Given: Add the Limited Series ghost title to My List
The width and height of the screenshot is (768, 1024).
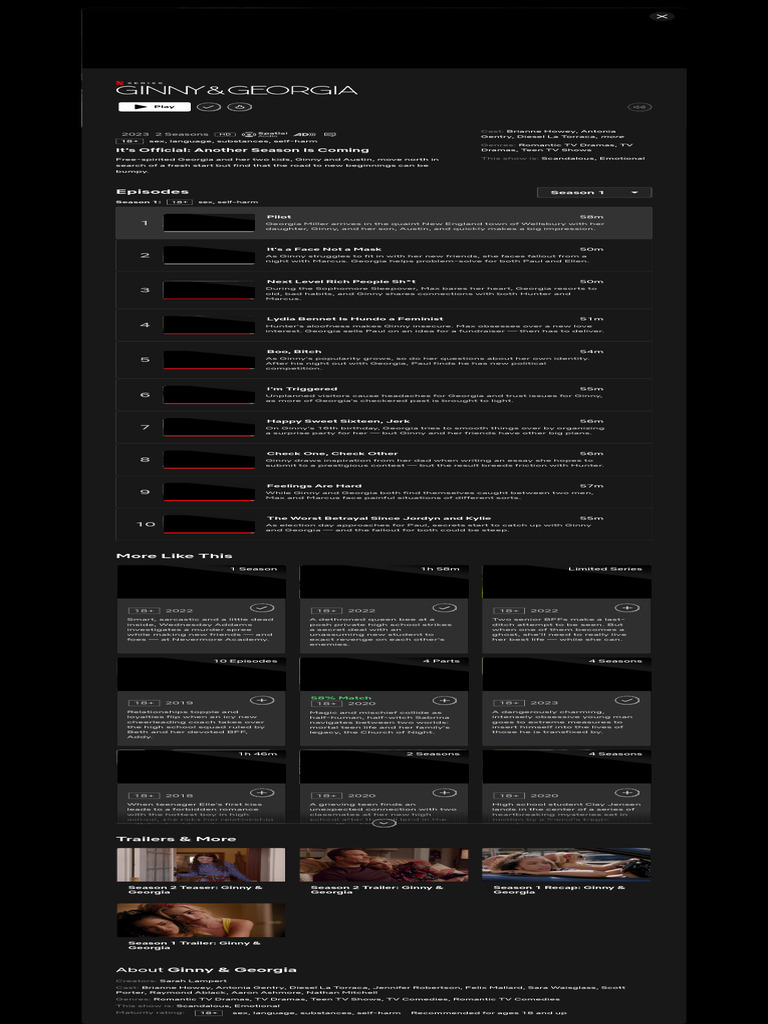Looking at the screenshot, I should (627, 608).
